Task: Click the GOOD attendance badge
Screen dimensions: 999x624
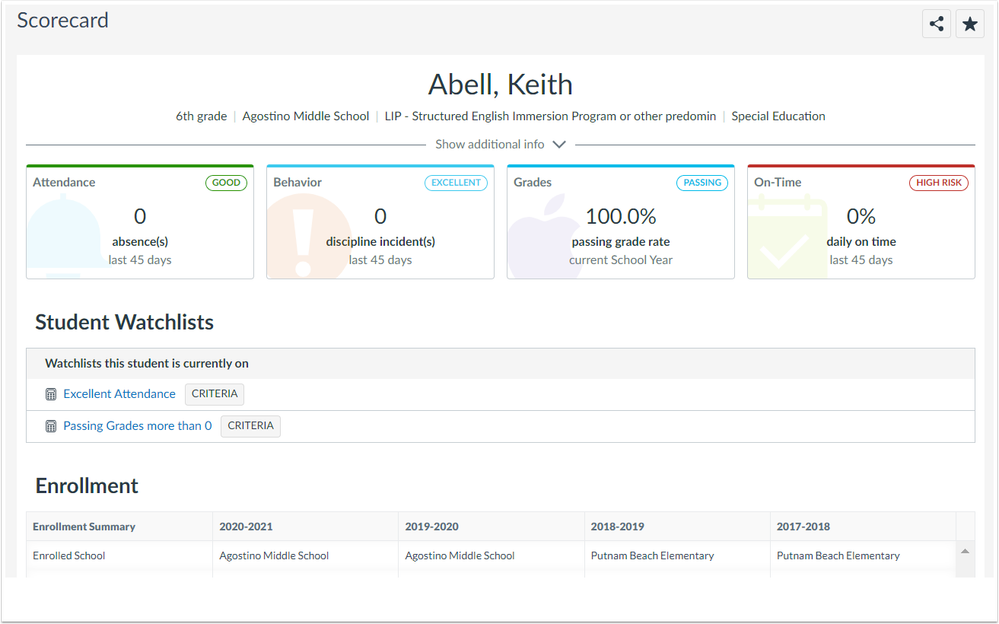Action: (x=226, y=183)
